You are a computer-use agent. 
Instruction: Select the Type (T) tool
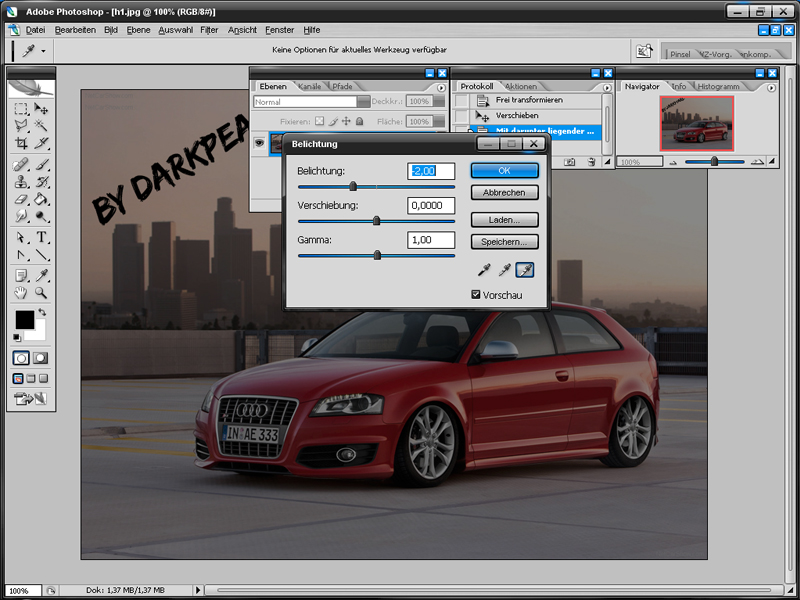[42, 238]
